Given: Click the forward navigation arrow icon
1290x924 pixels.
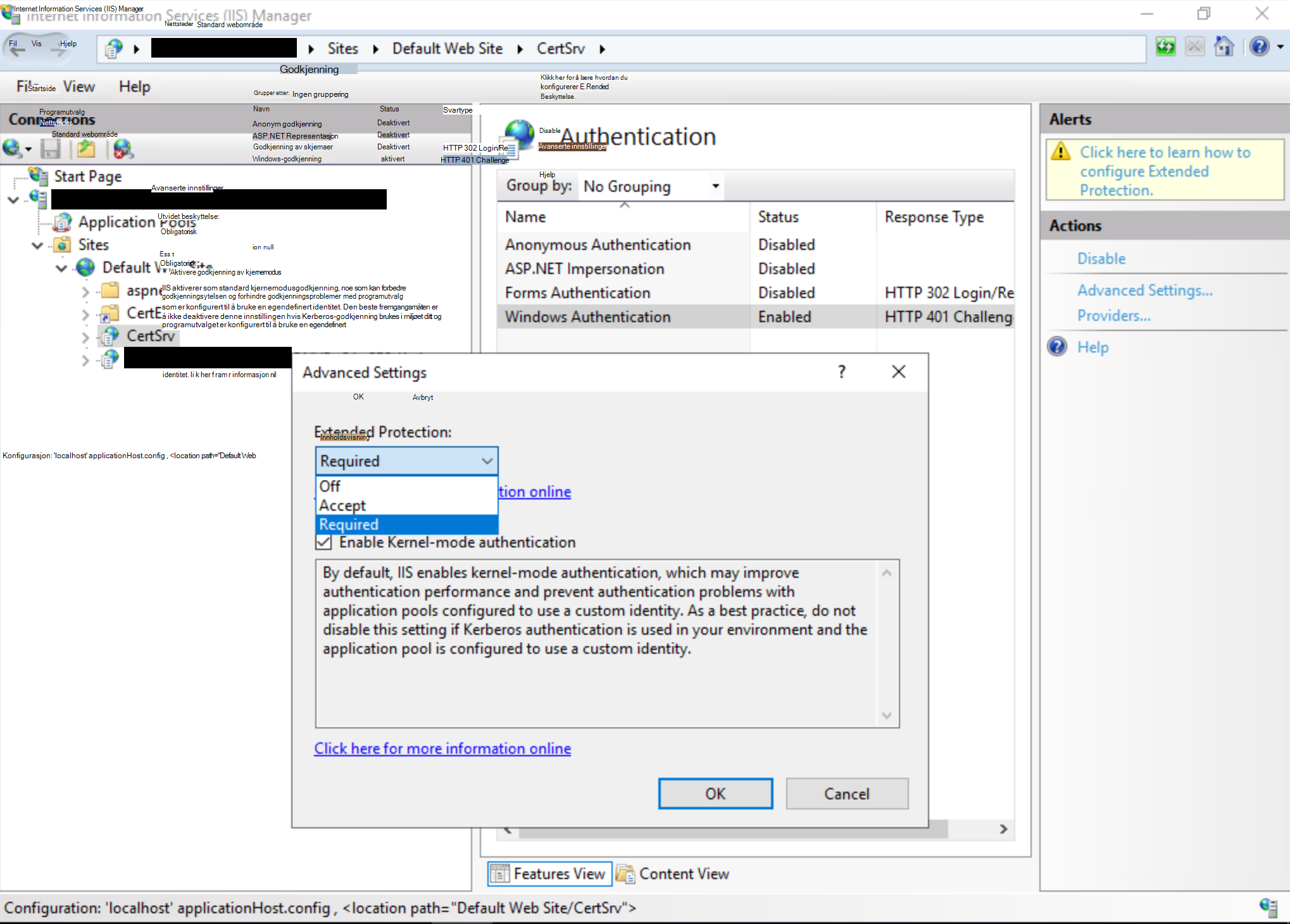Looking at the screenshot, I should [60, 49].
